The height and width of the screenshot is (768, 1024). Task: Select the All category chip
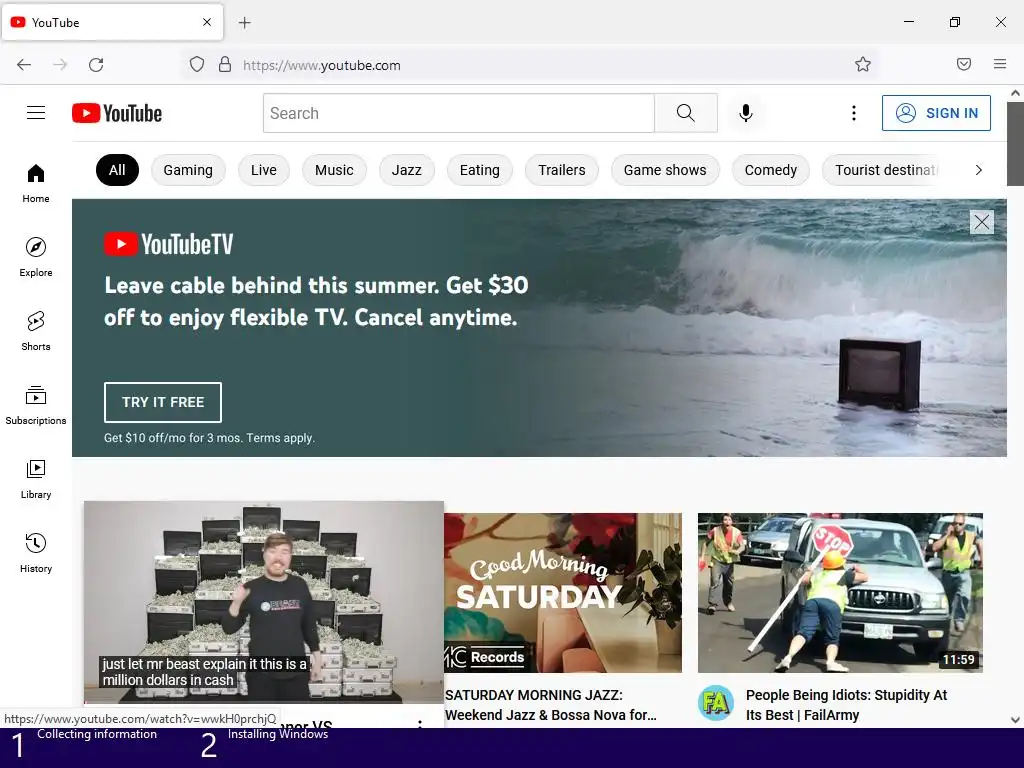coord(117,170)
